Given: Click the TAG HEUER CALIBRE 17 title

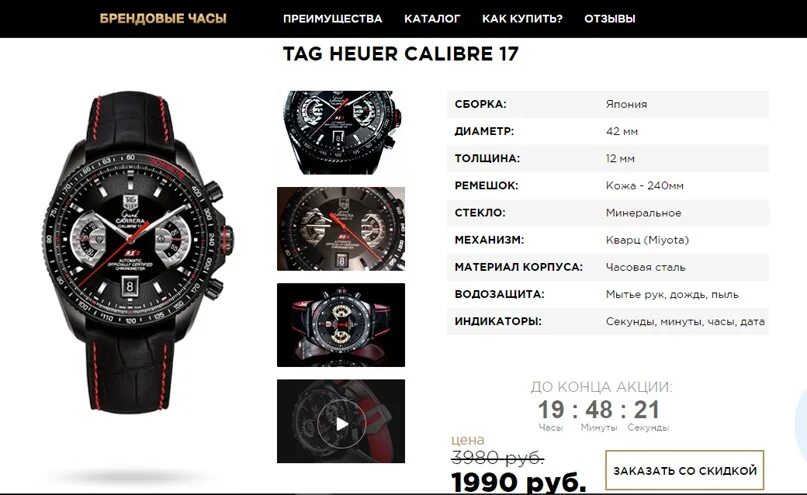Looking at the screenshot, I should pyautogui.click(x=401, y=54).
